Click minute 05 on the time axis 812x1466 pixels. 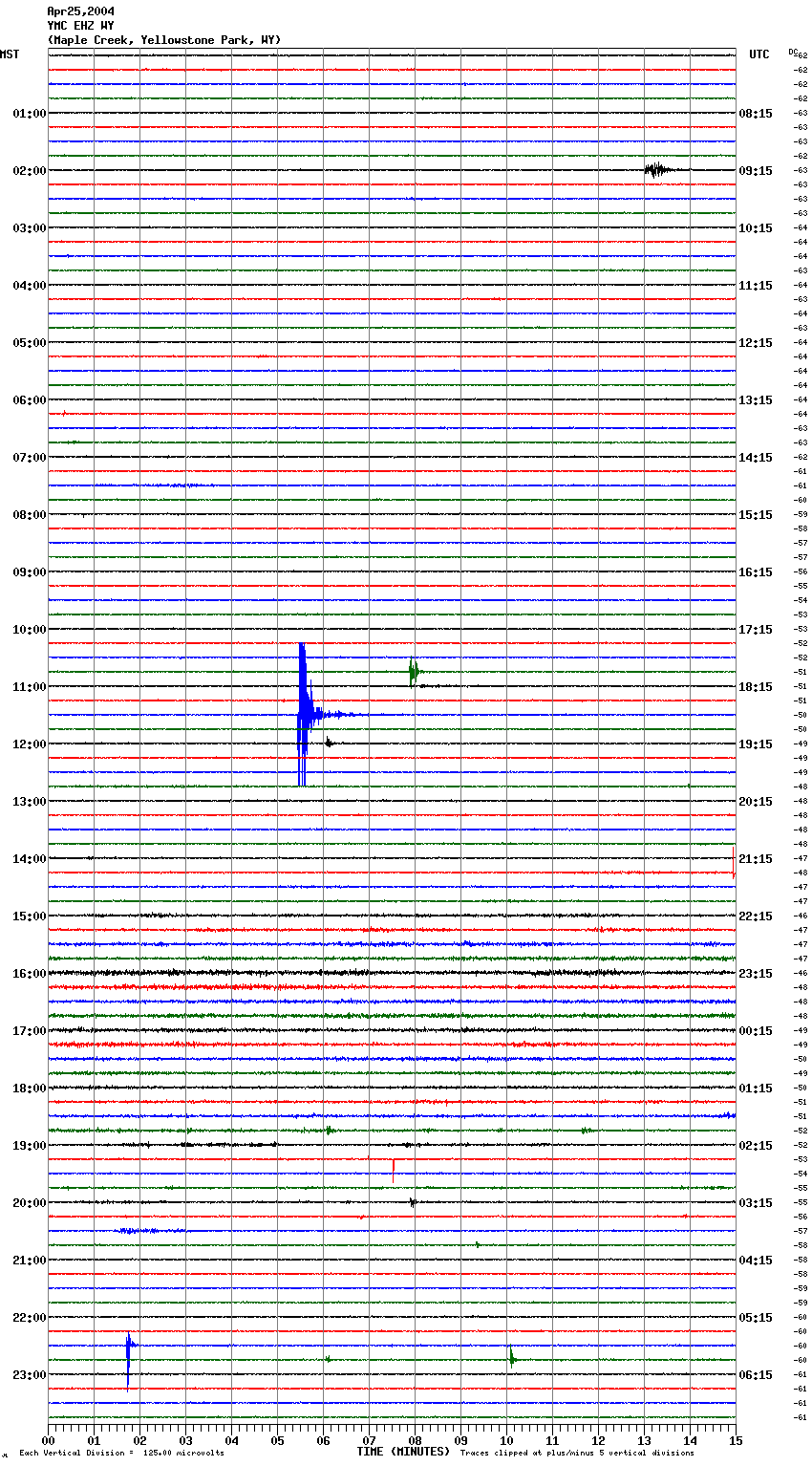277,1440
